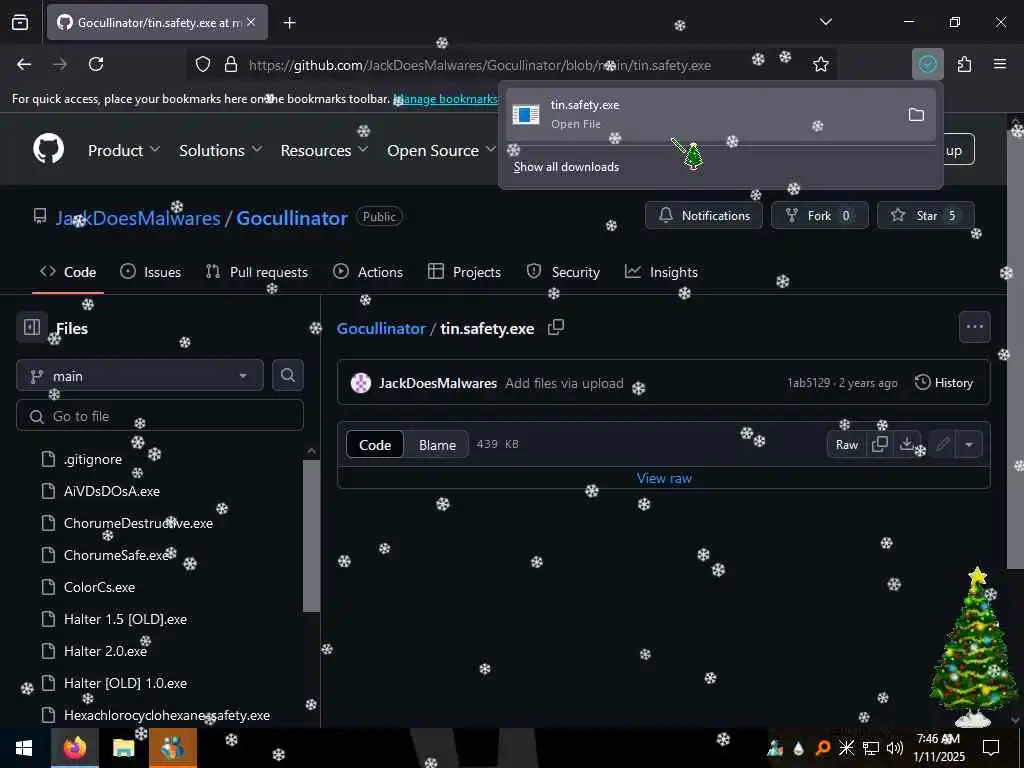
Task: Expand the Product menu
Action: click(124, 150)
